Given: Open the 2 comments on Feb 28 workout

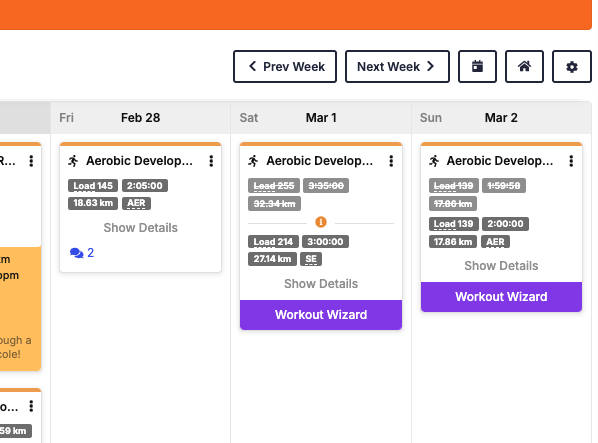Looking at the screenshot, I should pos(82,253).
